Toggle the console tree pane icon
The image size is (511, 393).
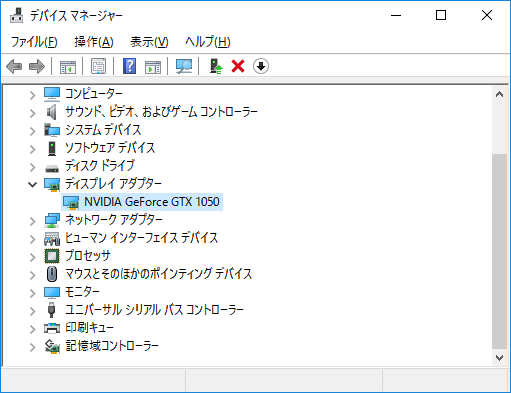(68, 66)
